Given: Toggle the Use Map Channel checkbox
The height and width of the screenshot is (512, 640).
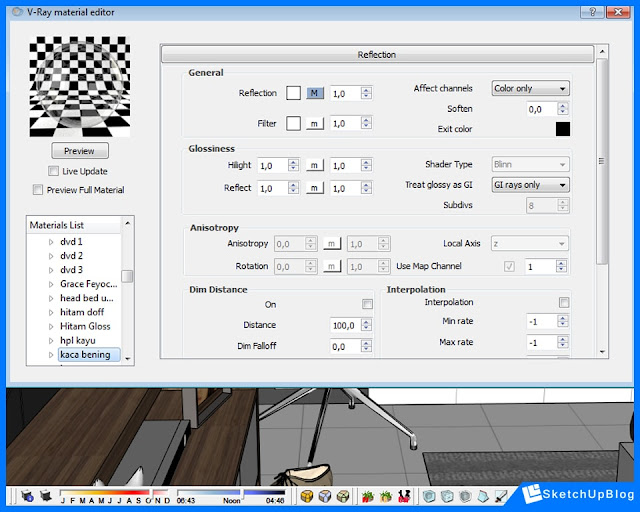Looking at the screenshot, I should pos(509,266).
